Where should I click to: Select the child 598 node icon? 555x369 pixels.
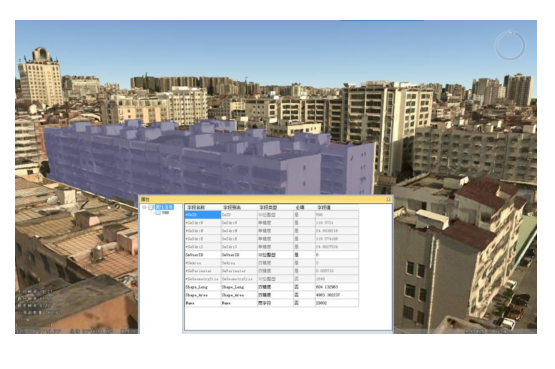click(x=158, y=213)
